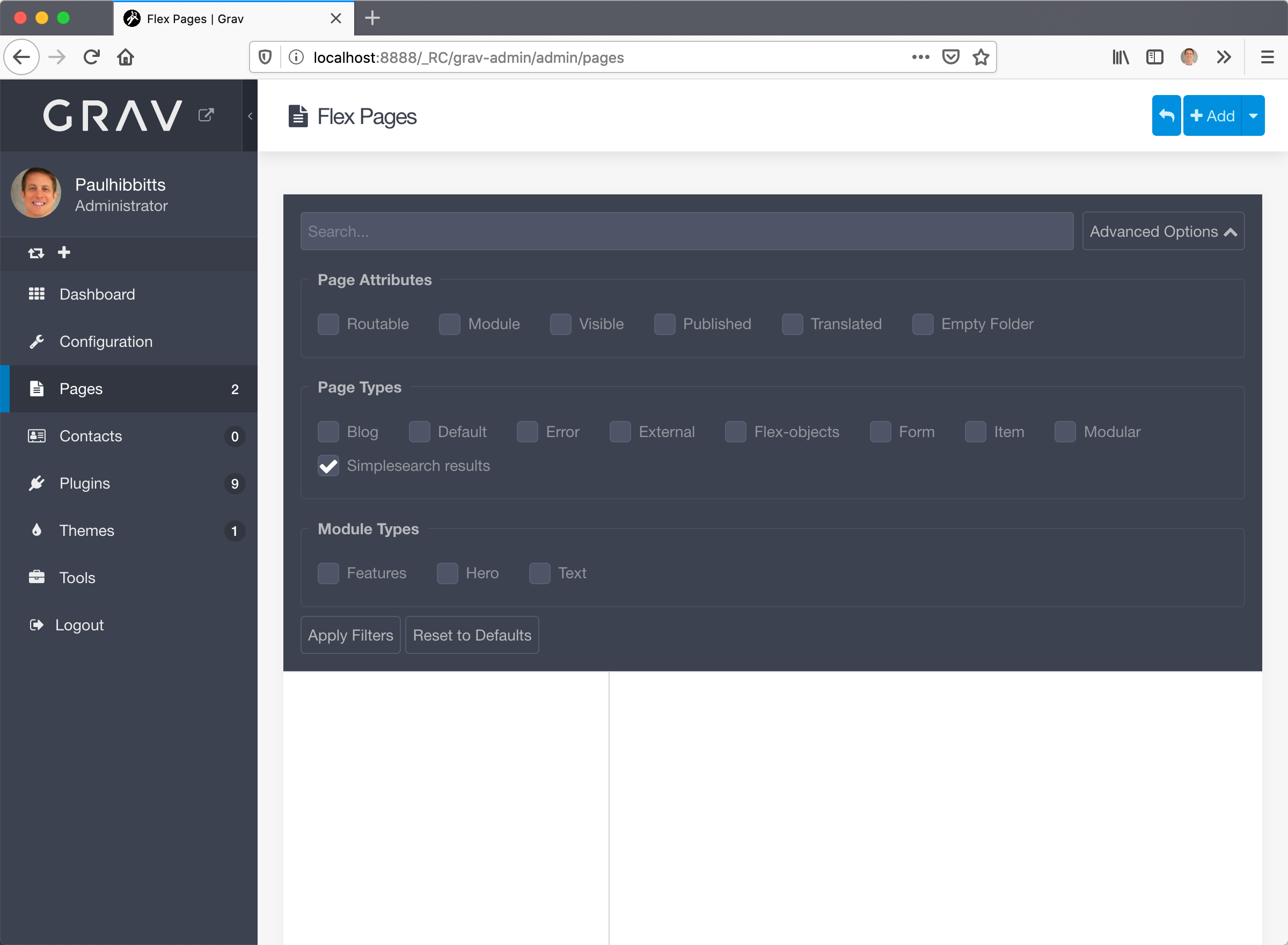Click the Tools briefcase icon
The height and width of the screenshot is (945, 1288).
(x=36, y=577)
